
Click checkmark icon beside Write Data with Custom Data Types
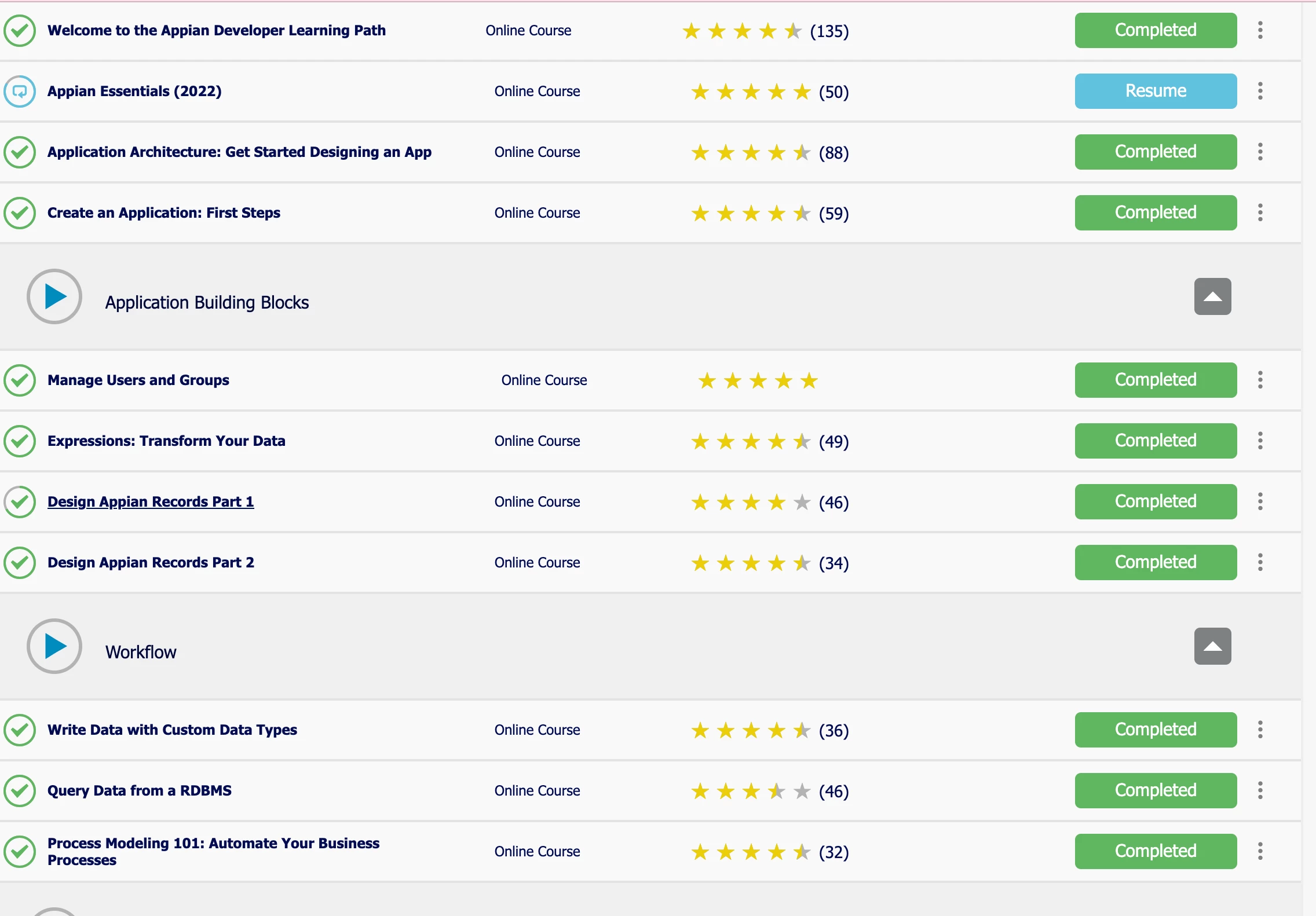click(x=20, y=730)
